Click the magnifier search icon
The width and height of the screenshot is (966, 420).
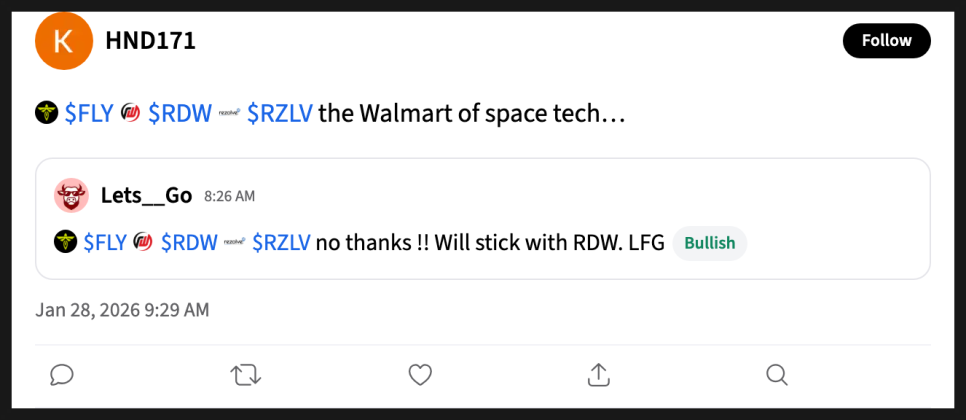[x=777, y=375]
